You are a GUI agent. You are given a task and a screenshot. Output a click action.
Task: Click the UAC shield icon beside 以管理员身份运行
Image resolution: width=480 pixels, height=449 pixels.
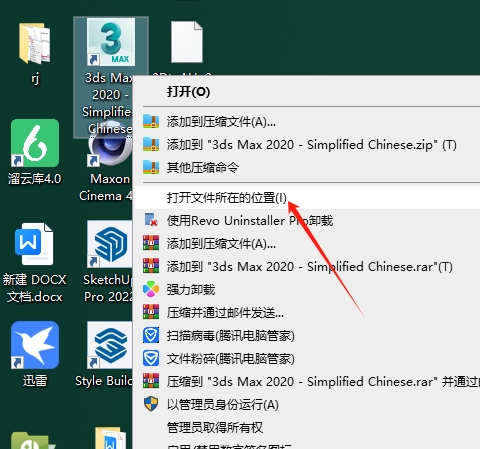pyautogui.click(x=151, y=404)
